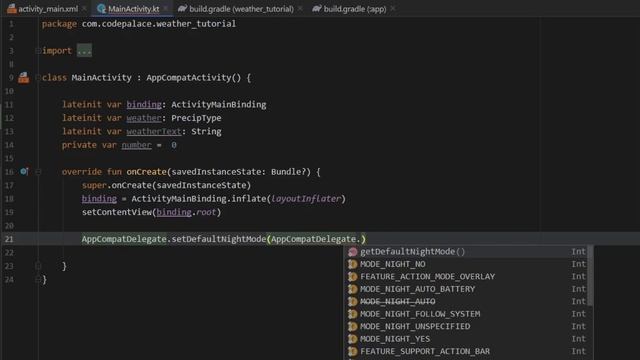Click the override gutter icon at line 16

coord(24,171)
